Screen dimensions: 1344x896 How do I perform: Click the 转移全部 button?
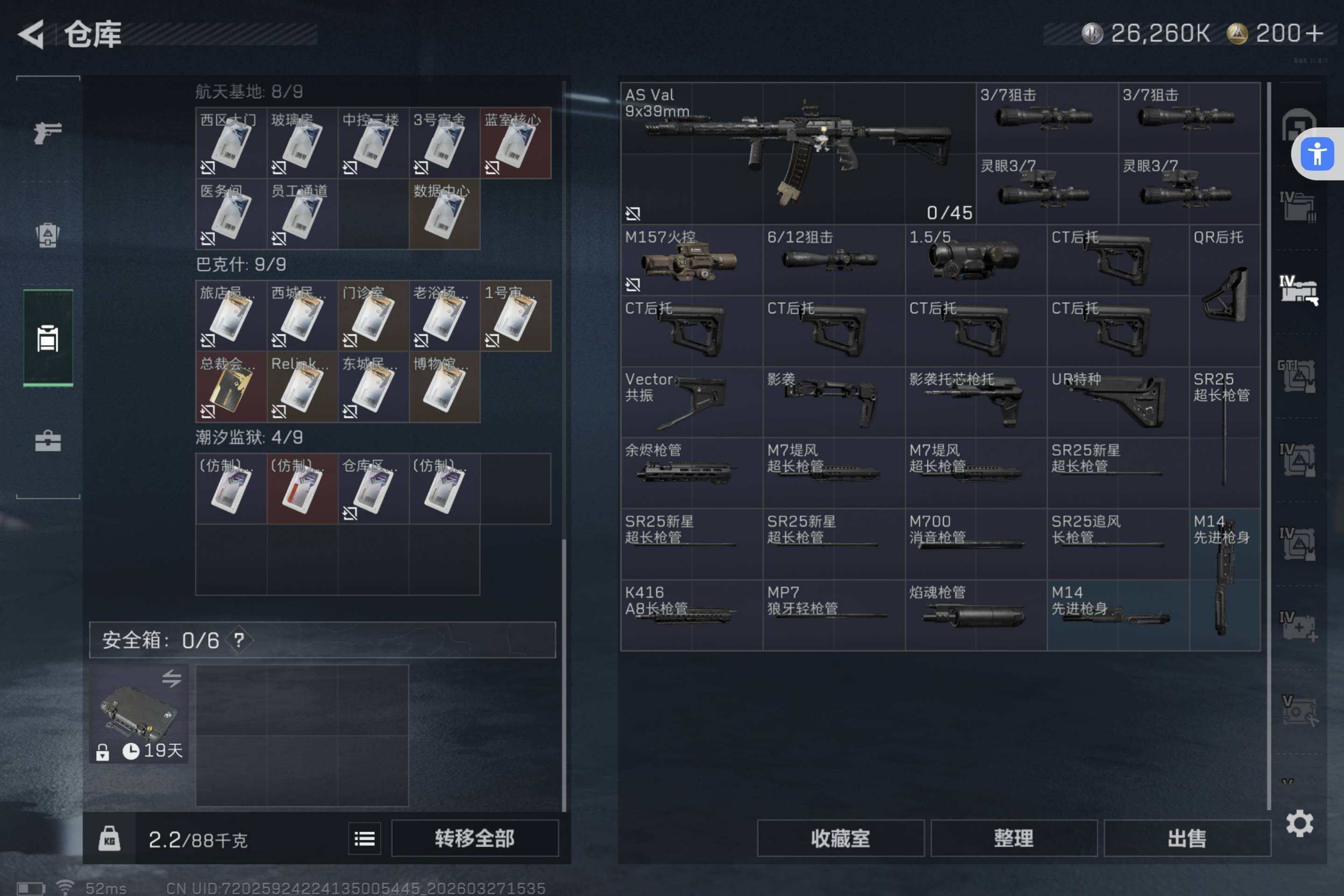coord(475,838)
